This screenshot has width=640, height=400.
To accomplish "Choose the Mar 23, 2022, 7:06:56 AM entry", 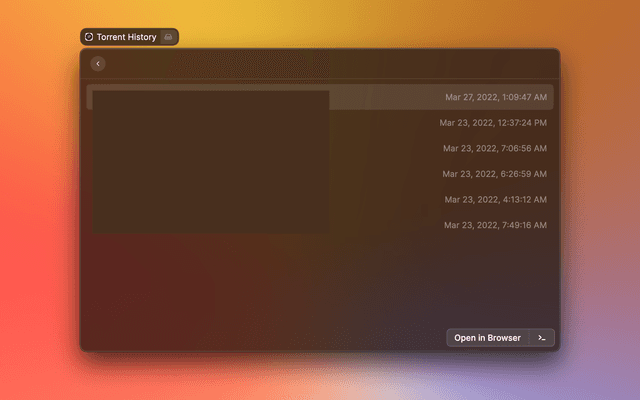I will click(x=495, y=149).
